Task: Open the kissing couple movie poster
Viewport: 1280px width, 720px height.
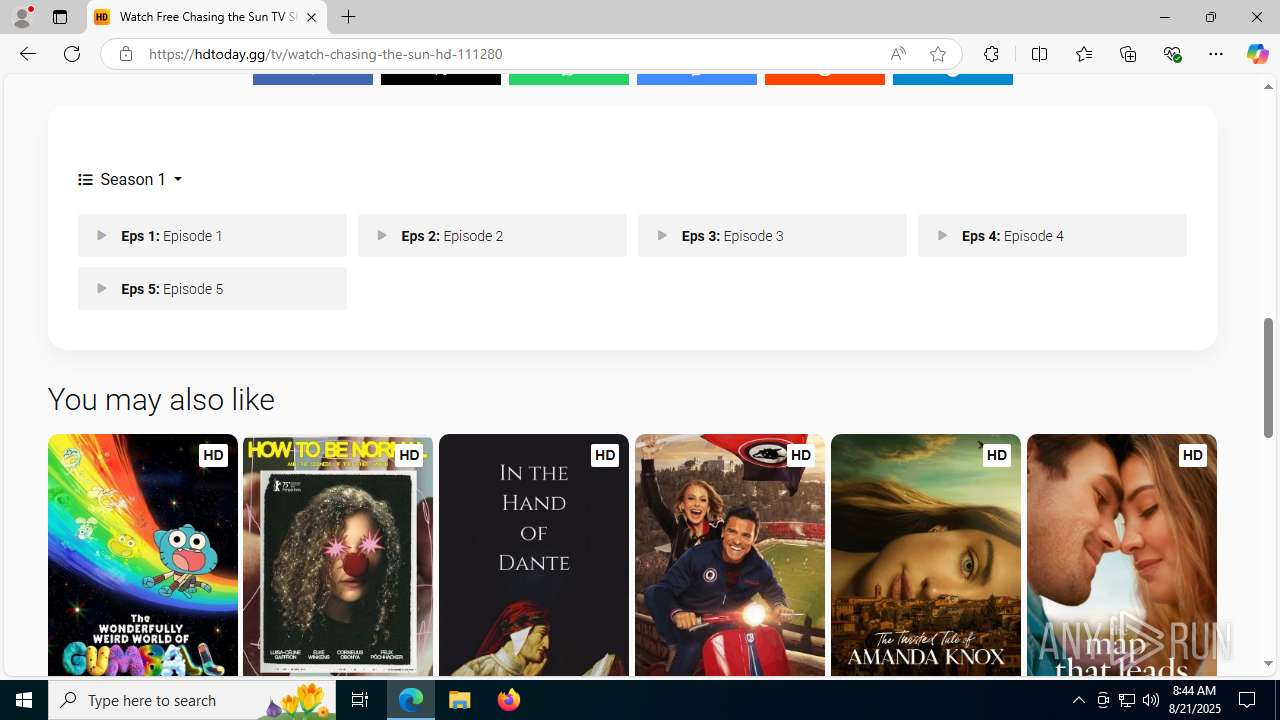Action: [1122, 555]
